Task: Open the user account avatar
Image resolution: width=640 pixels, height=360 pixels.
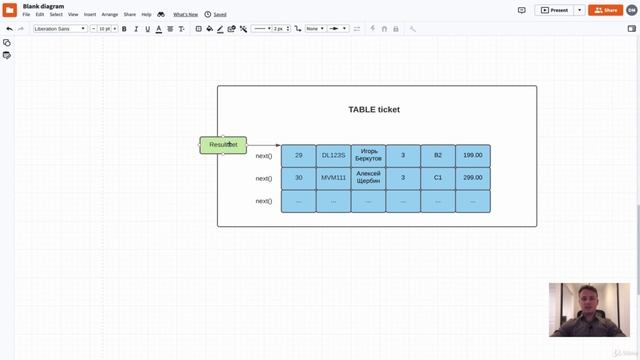Action: (x=632, y=10)
